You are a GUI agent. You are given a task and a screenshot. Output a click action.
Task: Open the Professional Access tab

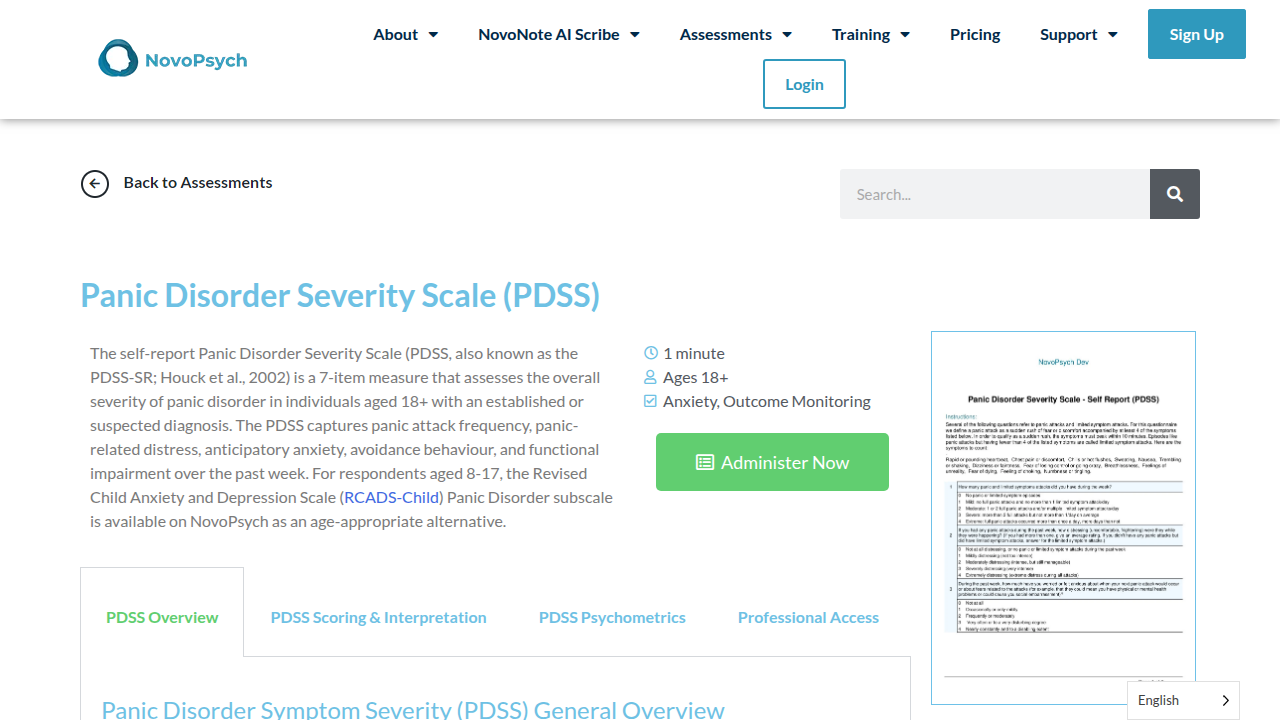coord(808,617)
